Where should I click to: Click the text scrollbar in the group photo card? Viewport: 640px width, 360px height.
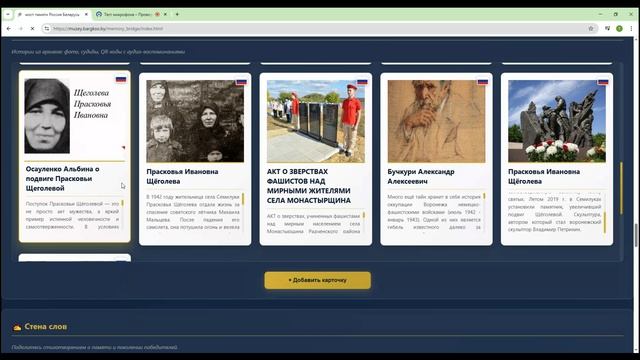pyautogui.click(x=243, y=199)
